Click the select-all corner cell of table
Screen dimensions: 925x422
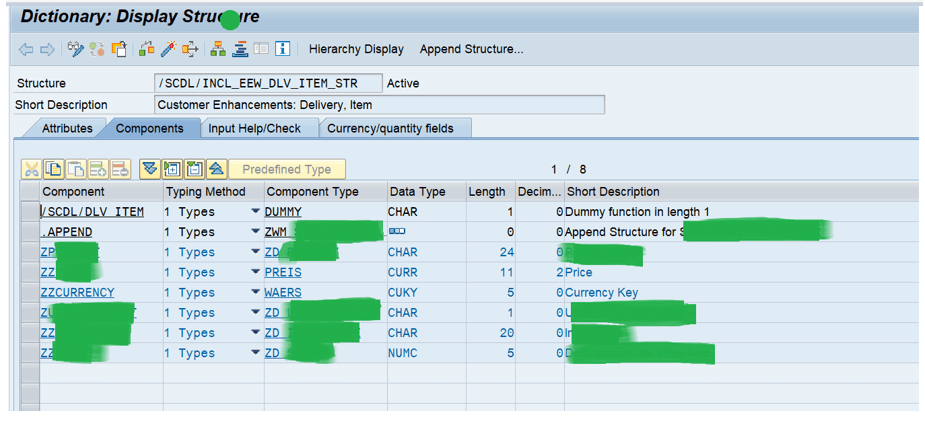tap(29, 192)
